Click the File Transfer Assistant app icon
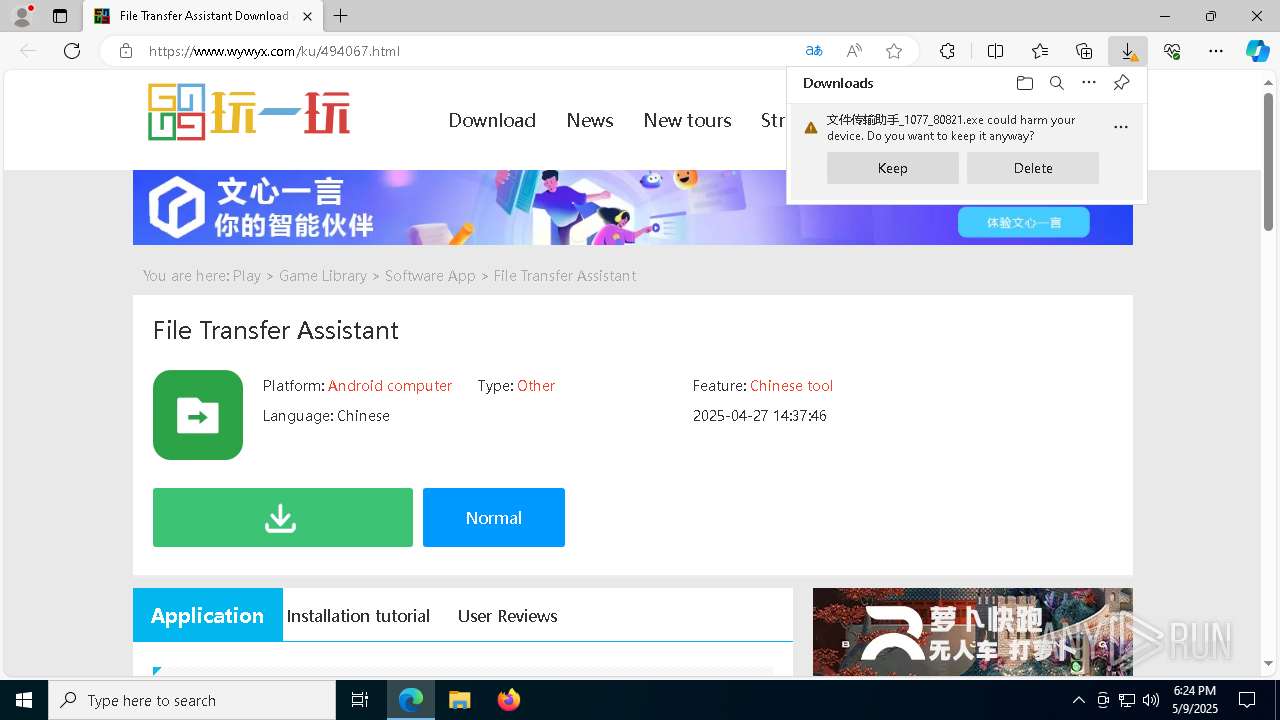 tap(198, 415)
